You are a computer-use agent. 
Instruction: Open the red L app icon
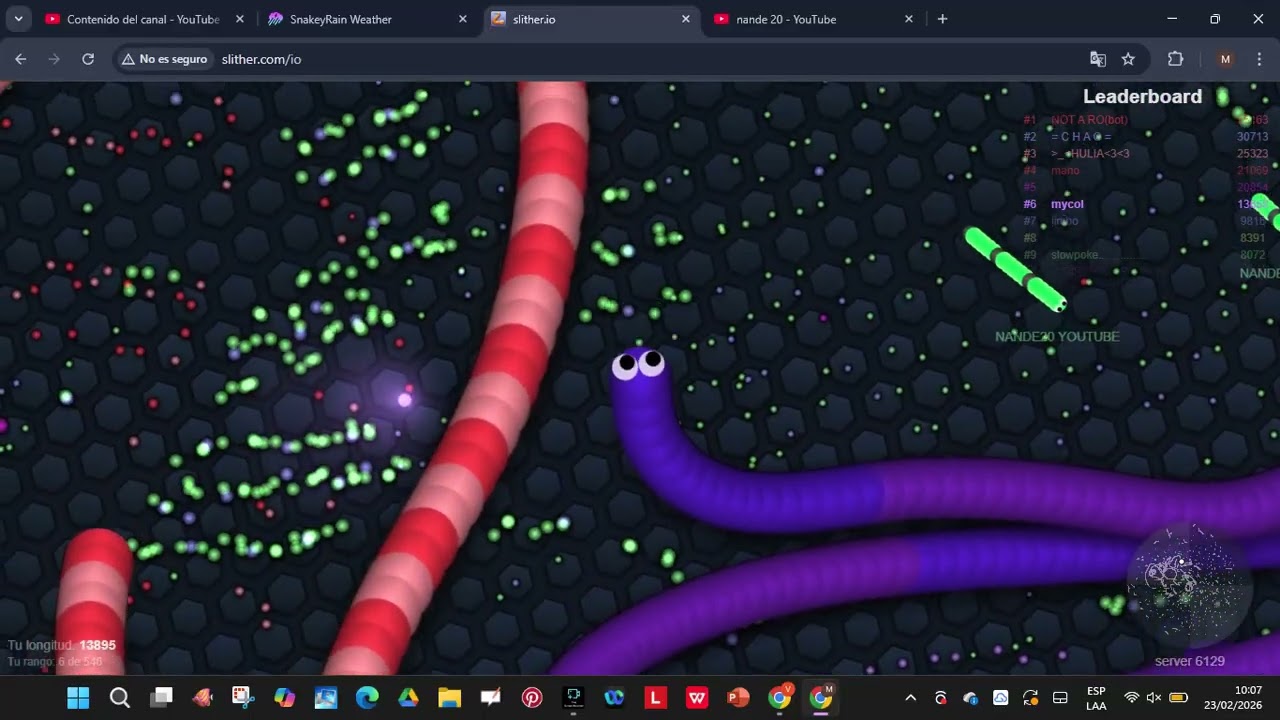pyautogui.click(x=656, y=698)
